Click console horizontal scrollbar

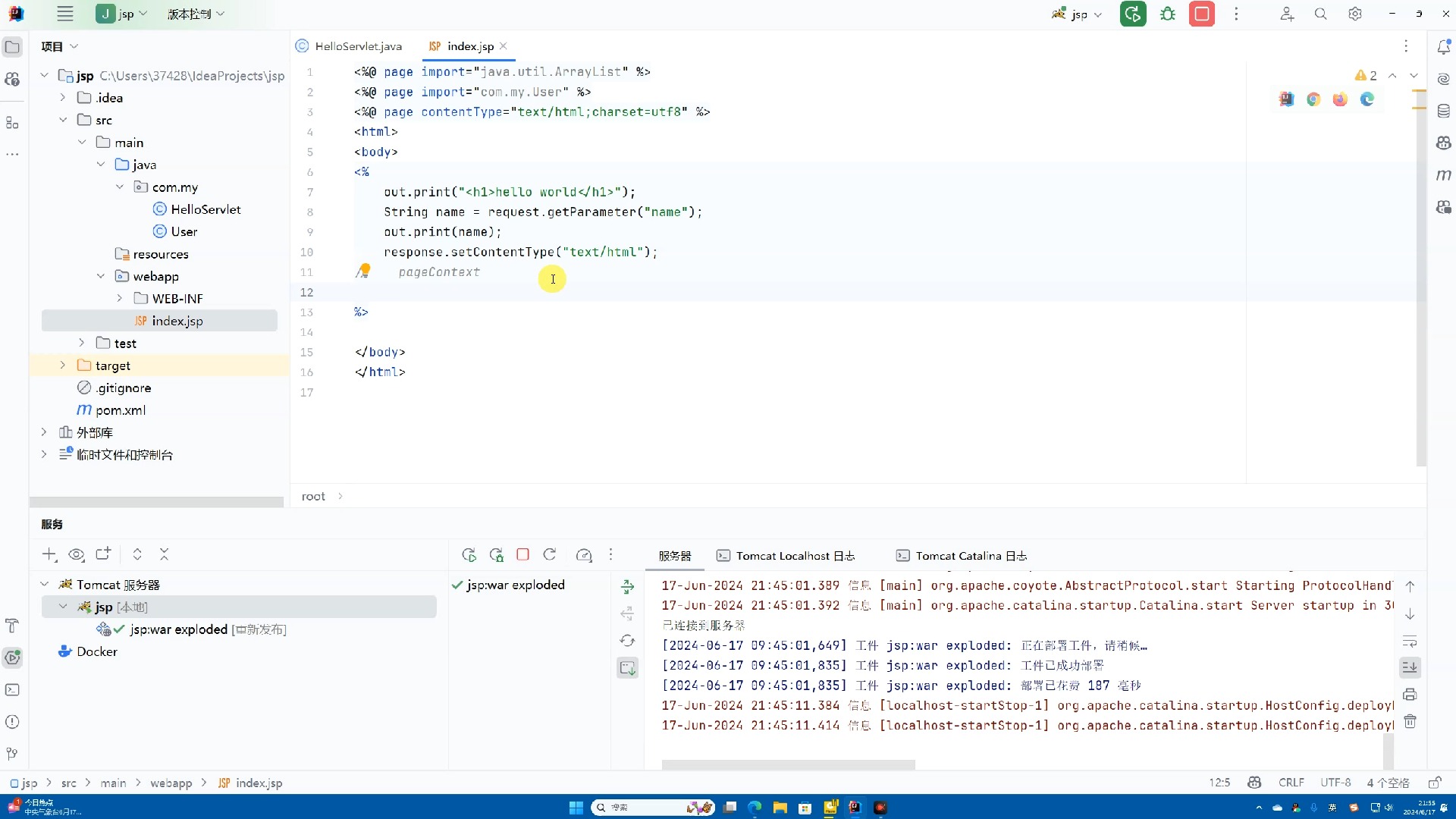789,764
